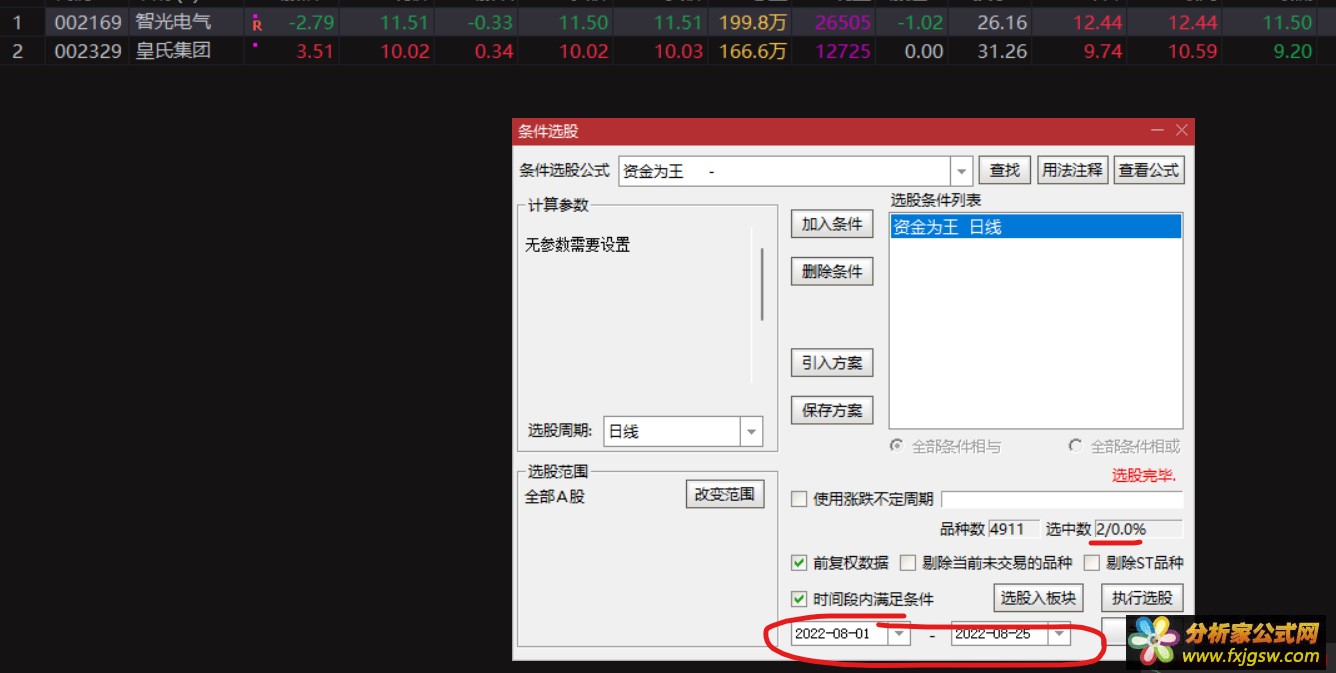Click 改变范围 button

point(725,494)
